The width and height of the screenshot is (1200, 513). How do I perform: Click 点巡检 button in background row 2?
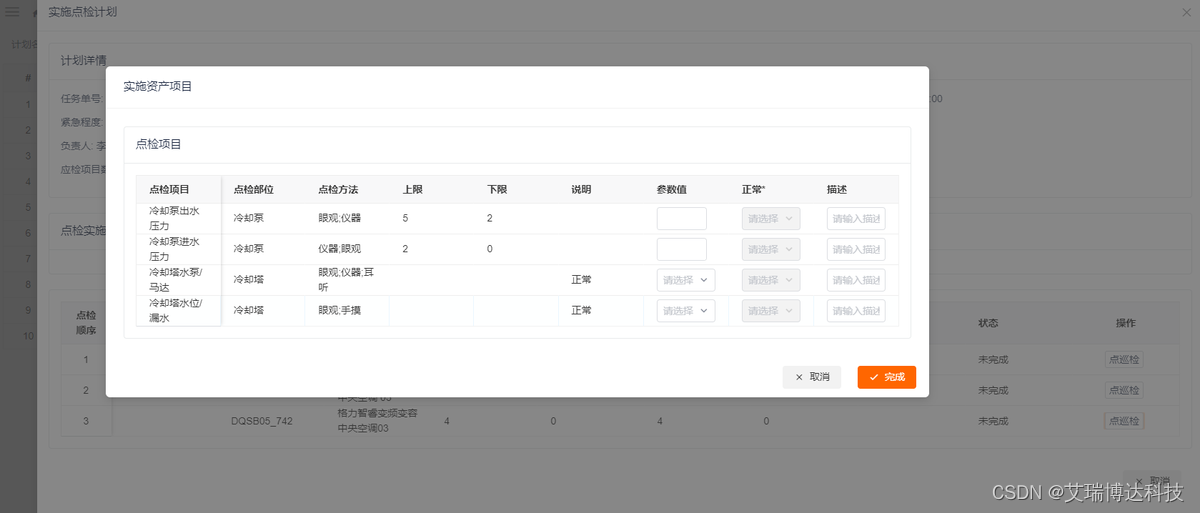point(1124,390)
